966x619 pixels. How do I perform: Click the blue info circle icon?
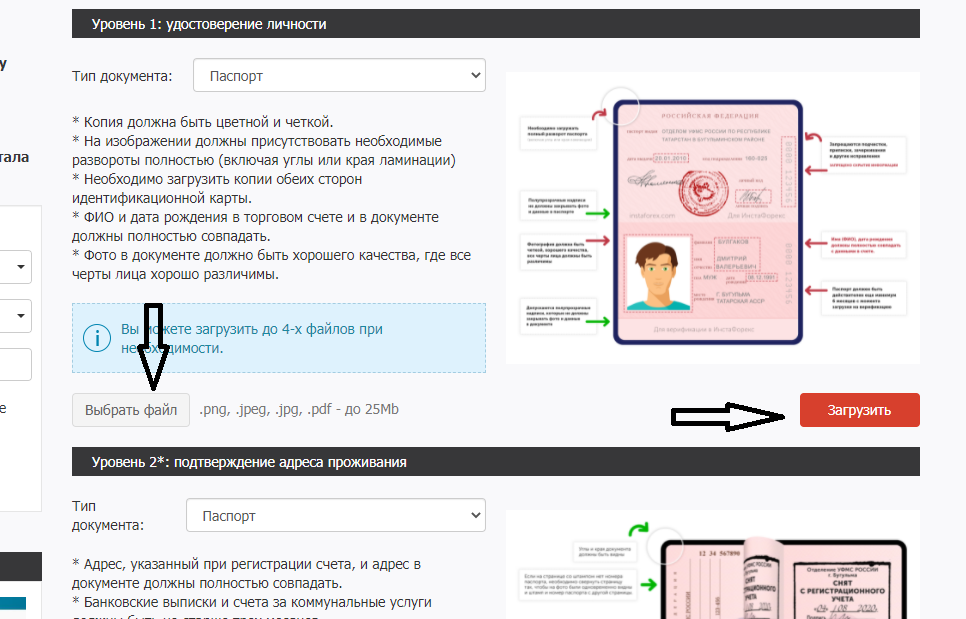[97, 338]
